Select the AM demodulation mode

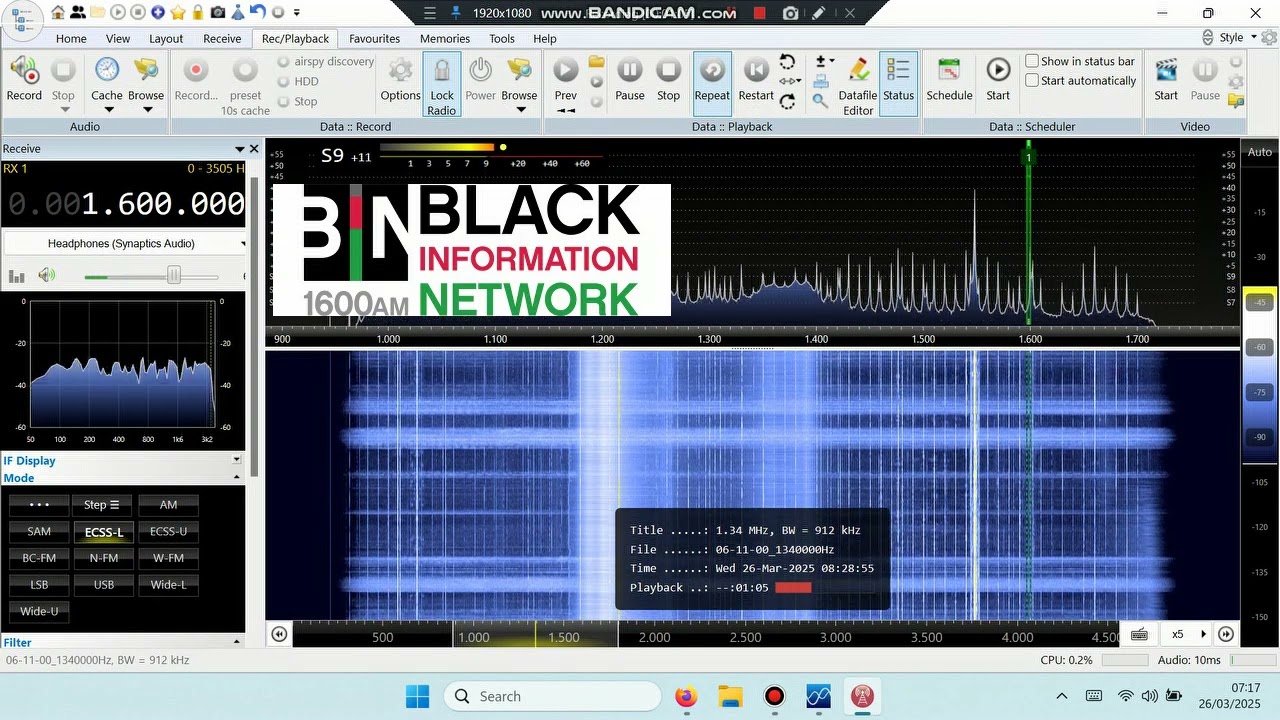(x=168, y=505)
